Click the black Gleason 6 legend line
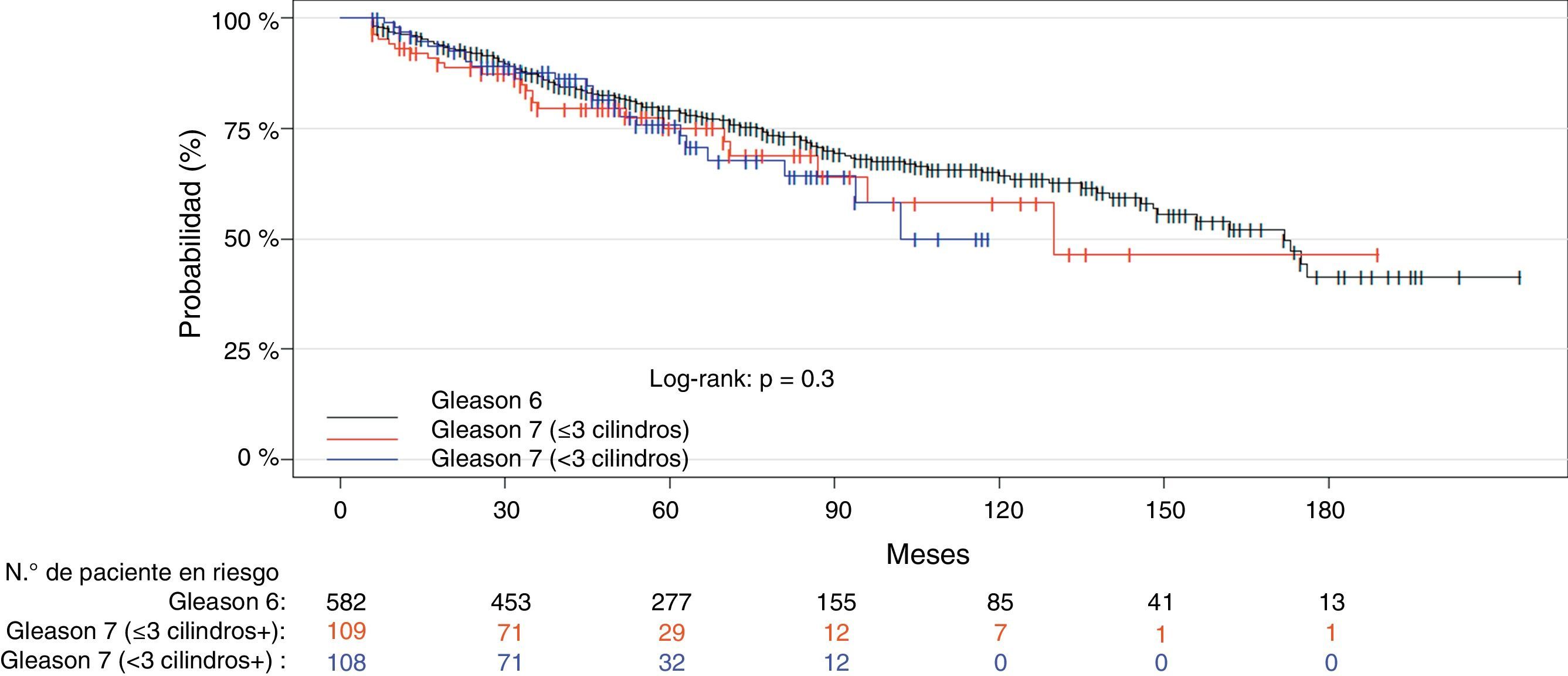 coord(362,417)
